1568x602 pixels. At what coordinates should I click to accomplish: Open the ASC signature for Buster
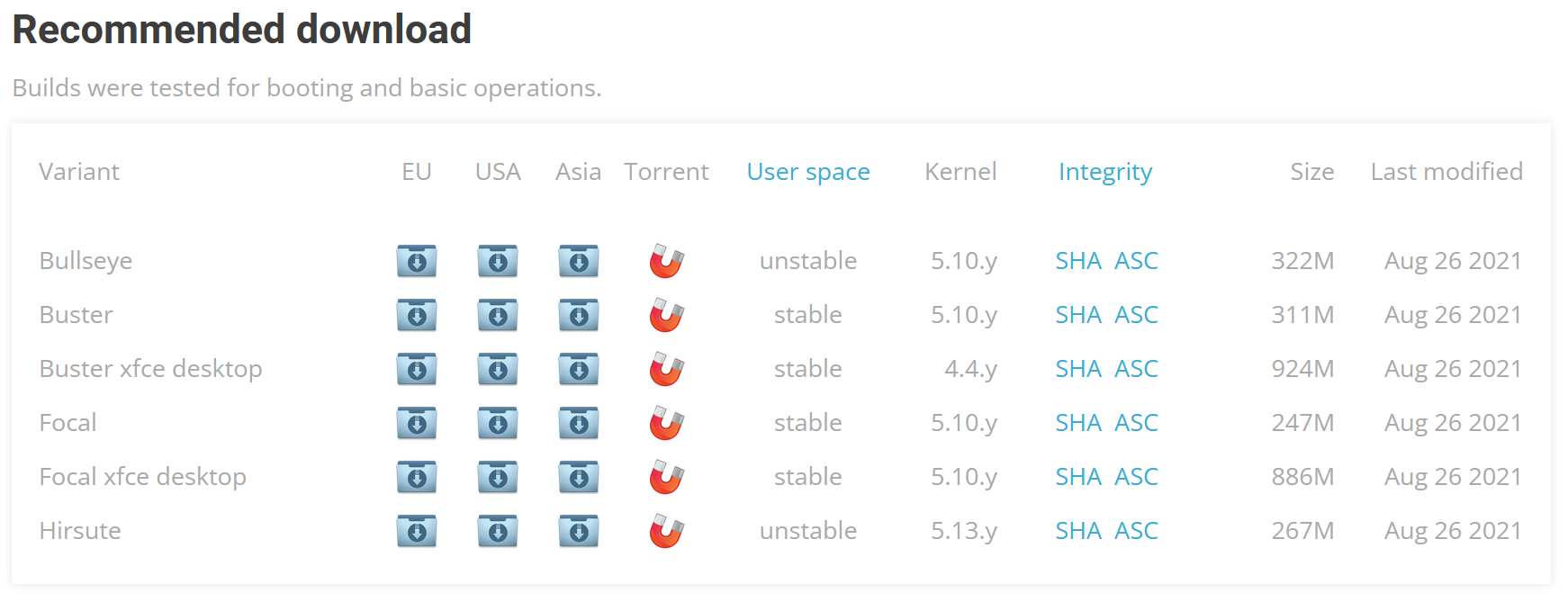coord(1136,315)
